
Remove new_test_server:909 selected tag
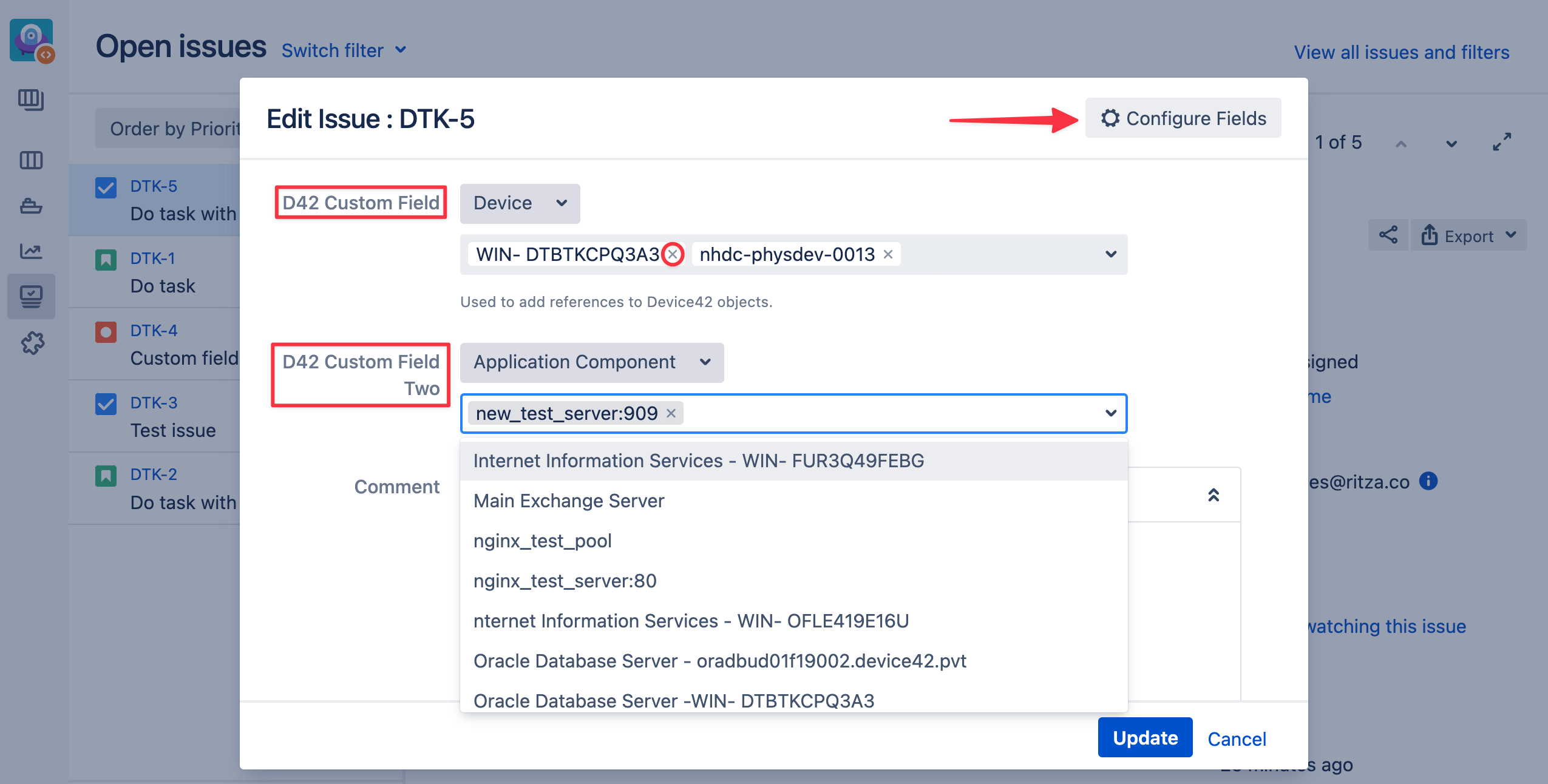pyautogui.click(x=671, y=413)
